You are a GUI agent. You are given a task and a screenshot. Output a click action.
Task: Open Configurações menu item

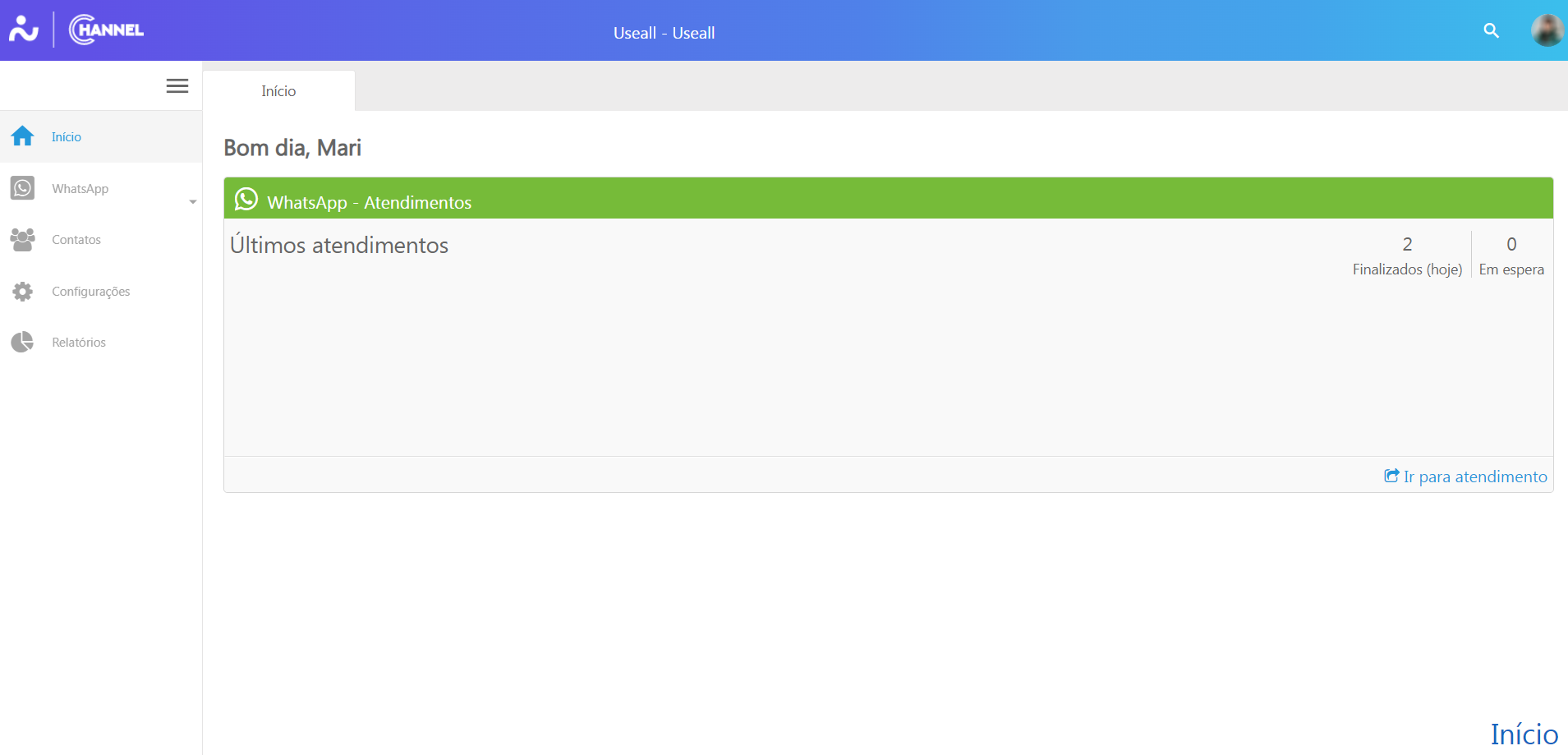click(x=101, y=292)
